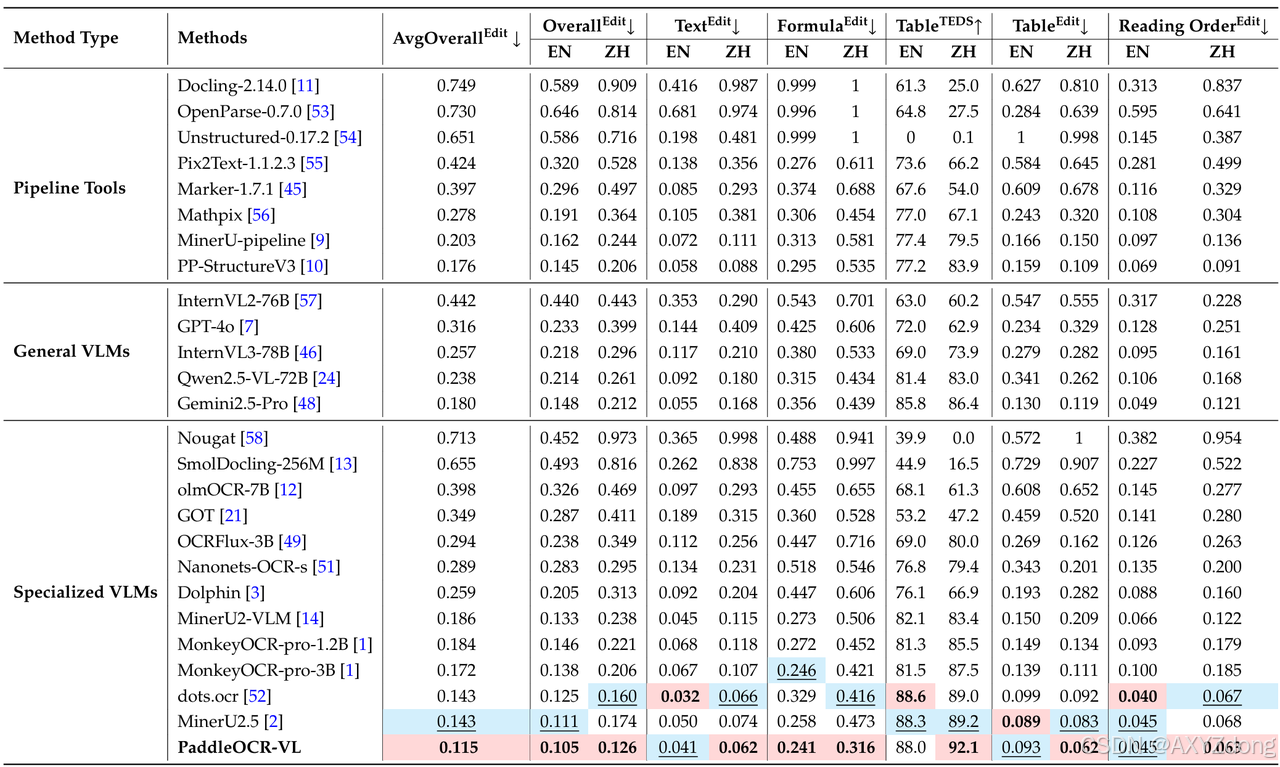The height and width of the screenshot is (767, 1280).
Task: Select the 'Method Type' column header
Action: [x=66, y=38]
